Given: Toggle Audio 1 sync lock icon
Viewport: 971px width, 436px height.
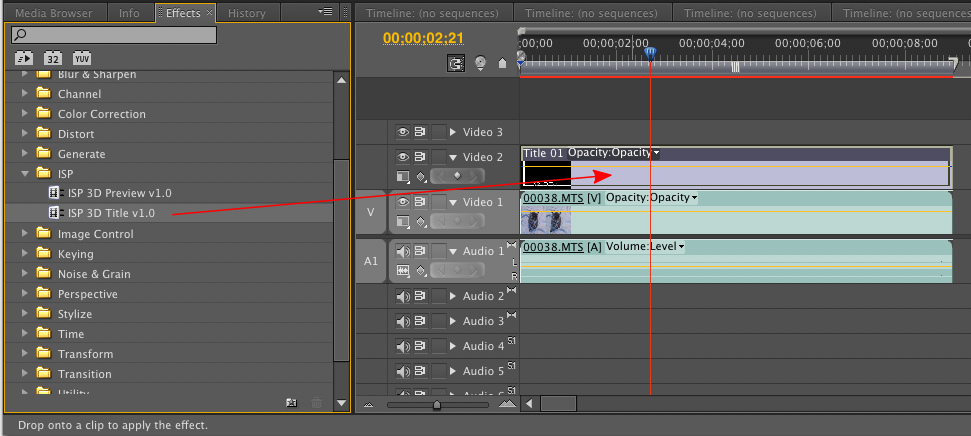Looking at the screenshot, I should pyautogui.click(x=421, y=251).
